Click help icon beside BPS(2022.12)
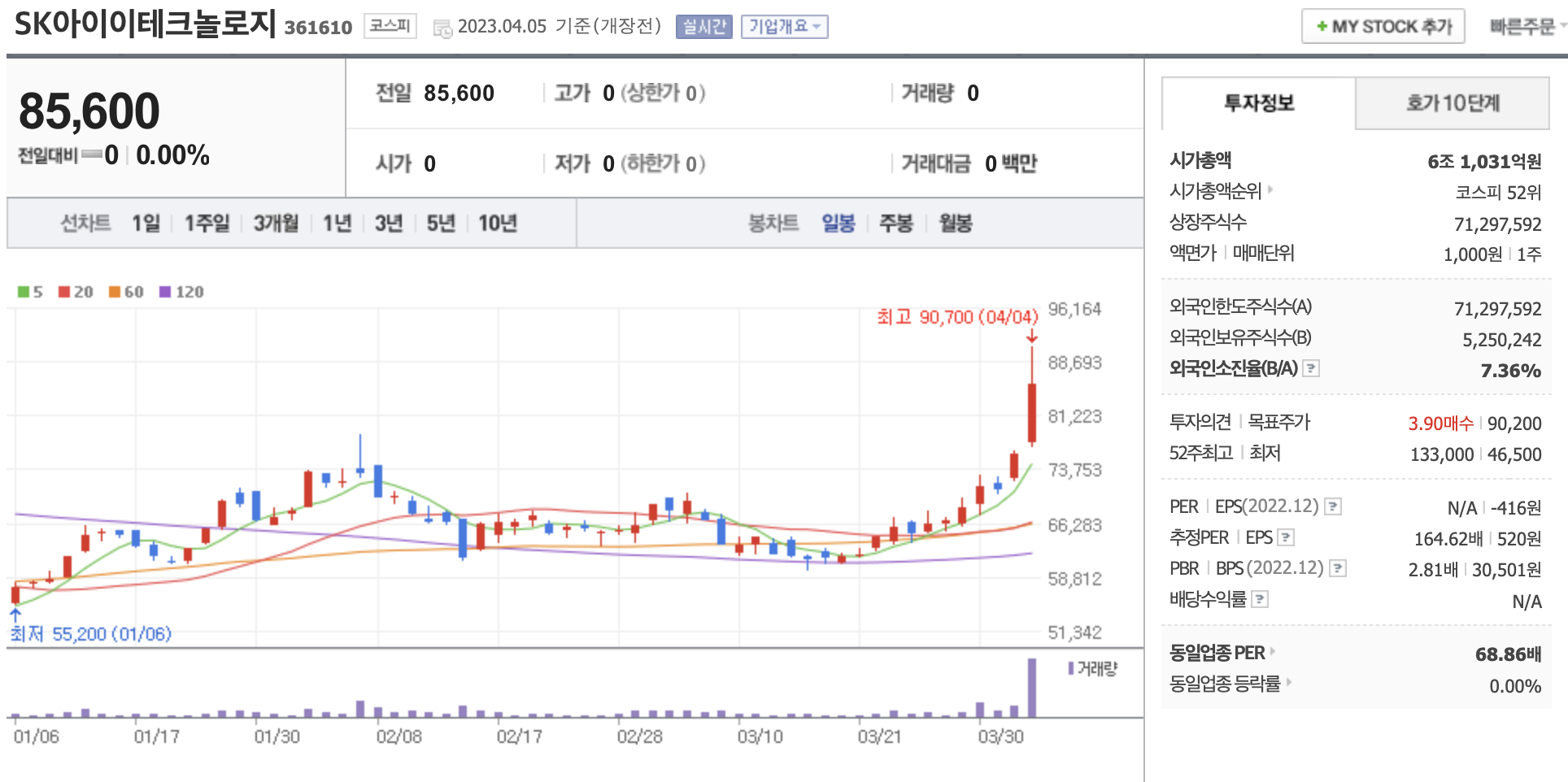The image size is (1568, 782). click(1337, 568)
